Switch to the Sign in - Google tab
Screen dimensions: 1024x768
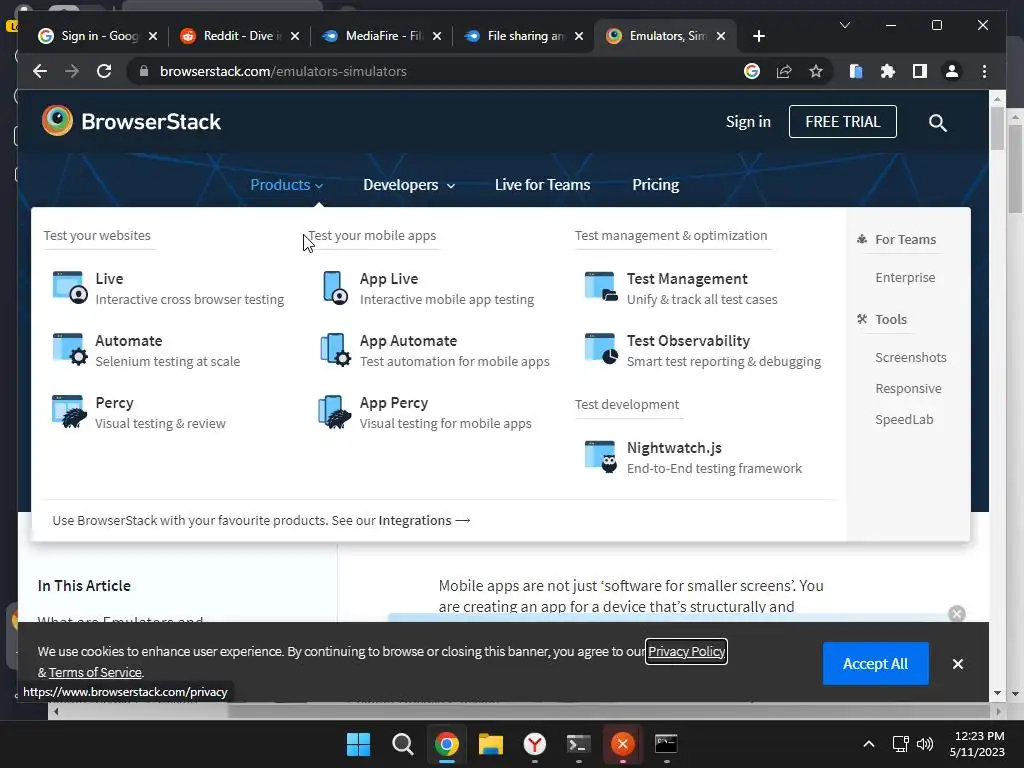[x=99, y=36]
